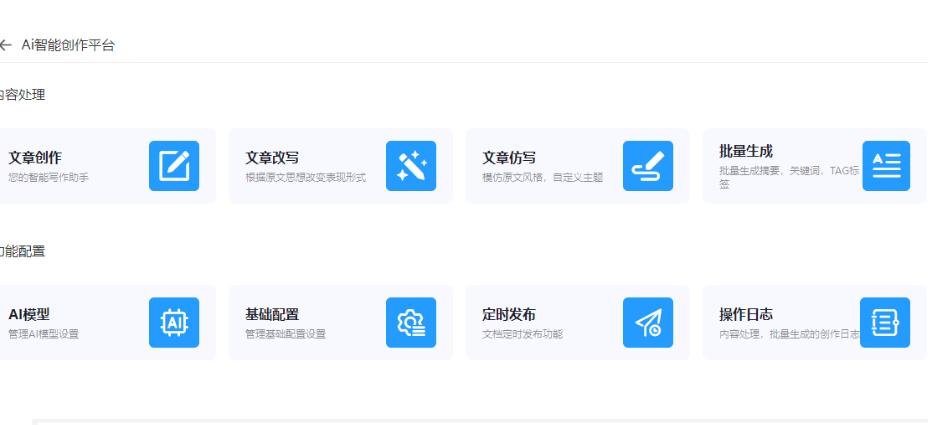Select the 文章改写 title text
The height and width of the screenshot is (425, 928).
(272, 158)
